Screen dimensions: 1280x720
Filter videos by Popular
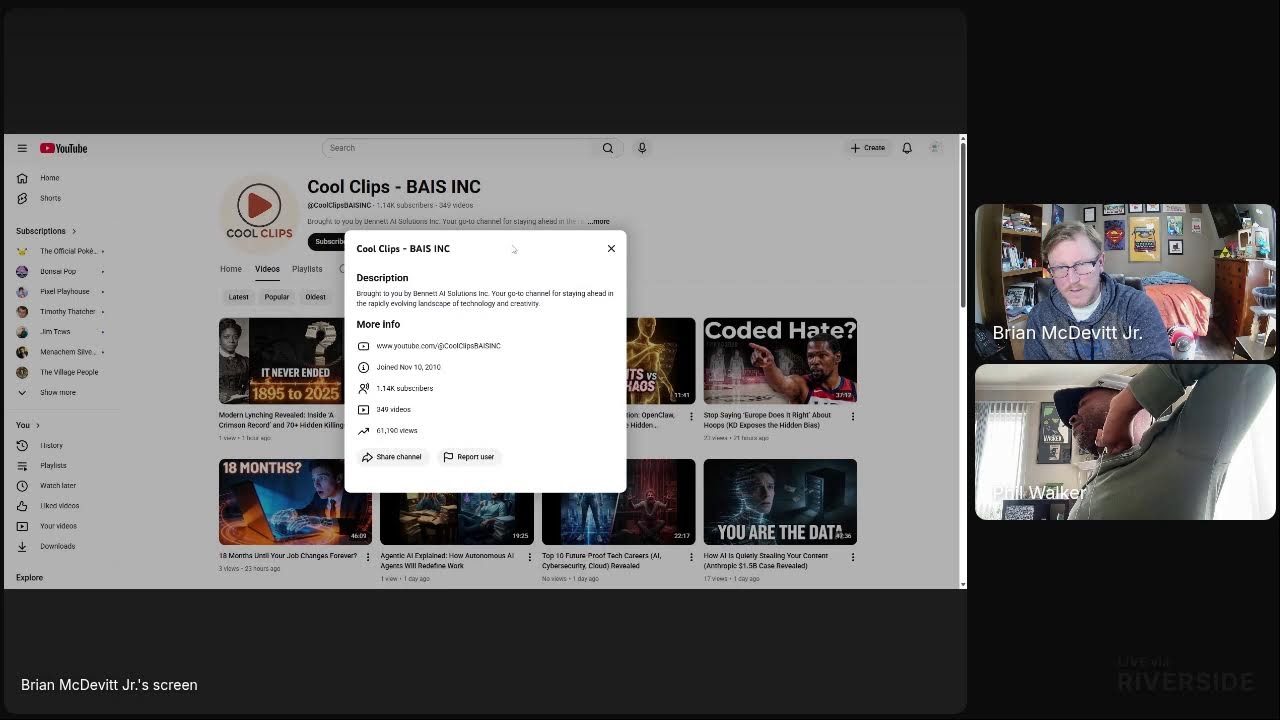coord(277,297)
